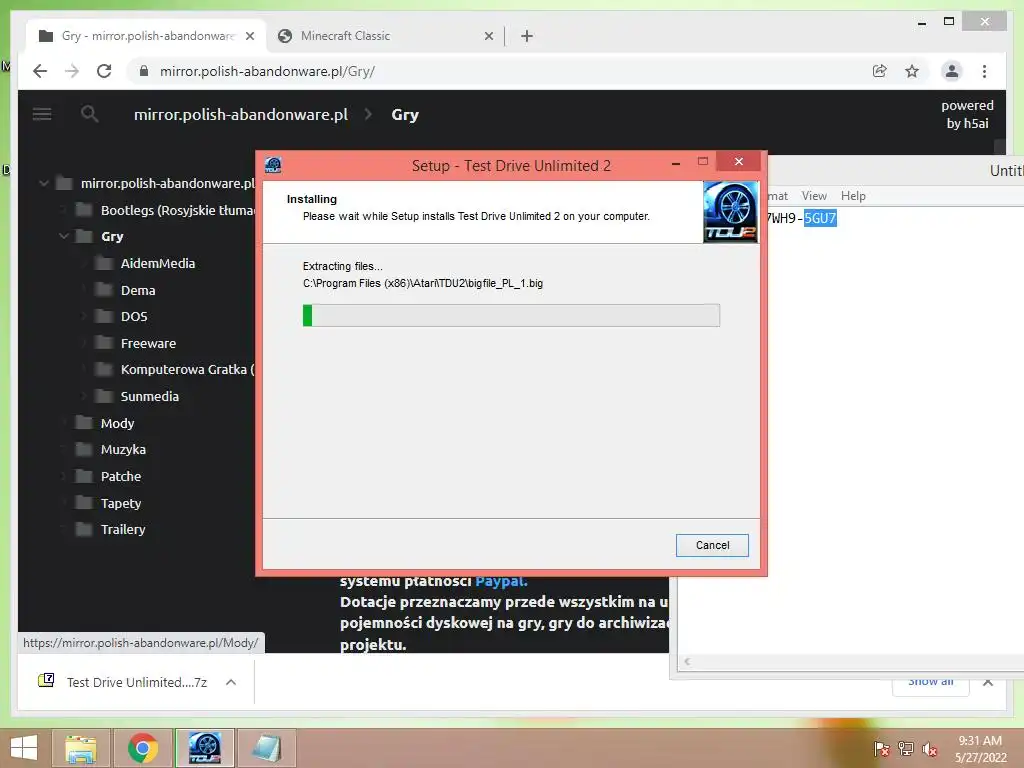The width and height of the screenshot is (1024, 768).
Task: Click the address bar URL
Action: click(x=267, y=71)
